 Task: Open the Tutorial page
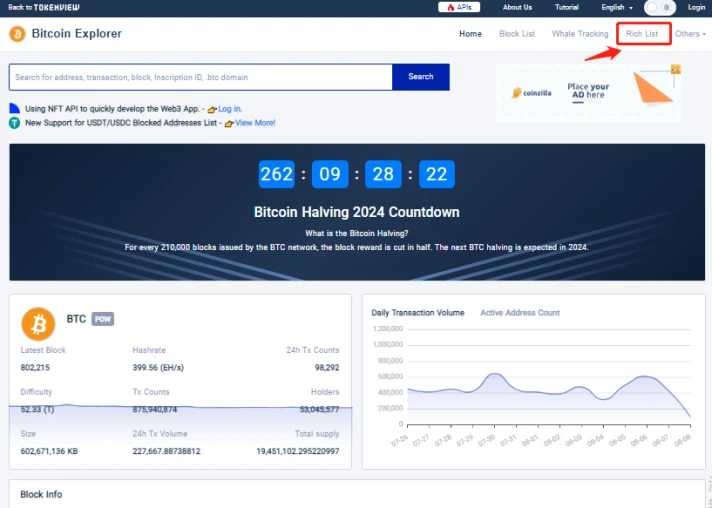[567, 7]
